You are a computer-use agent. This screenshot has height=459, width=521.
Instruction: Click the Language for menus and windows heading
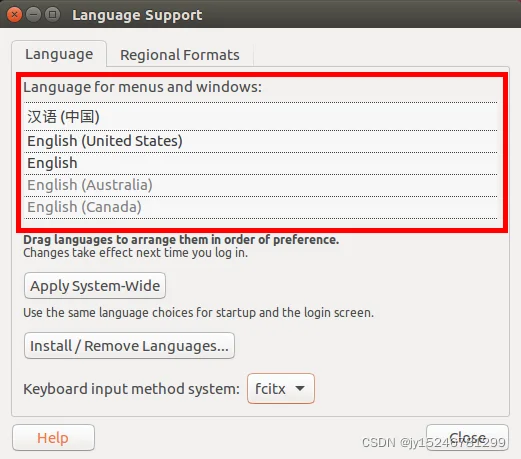pos(142,87)
